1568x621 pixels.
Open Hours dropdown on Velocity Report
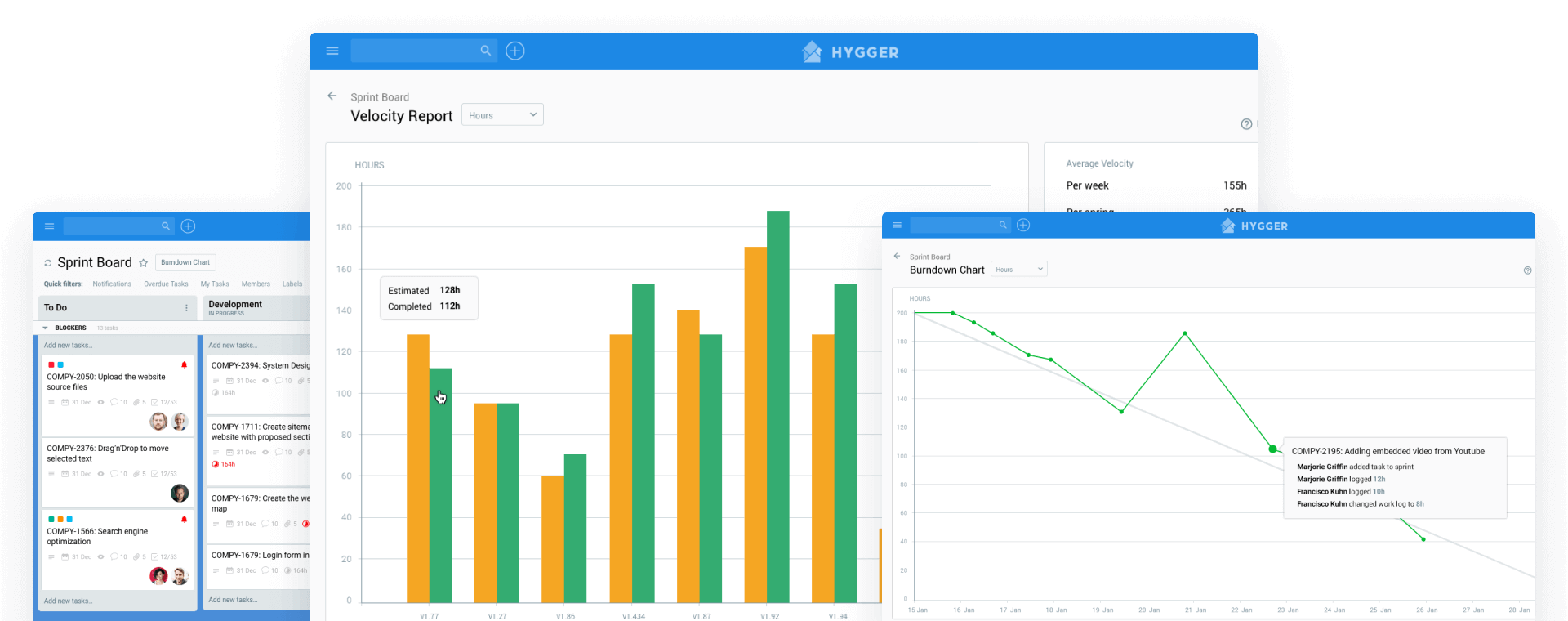502,115
